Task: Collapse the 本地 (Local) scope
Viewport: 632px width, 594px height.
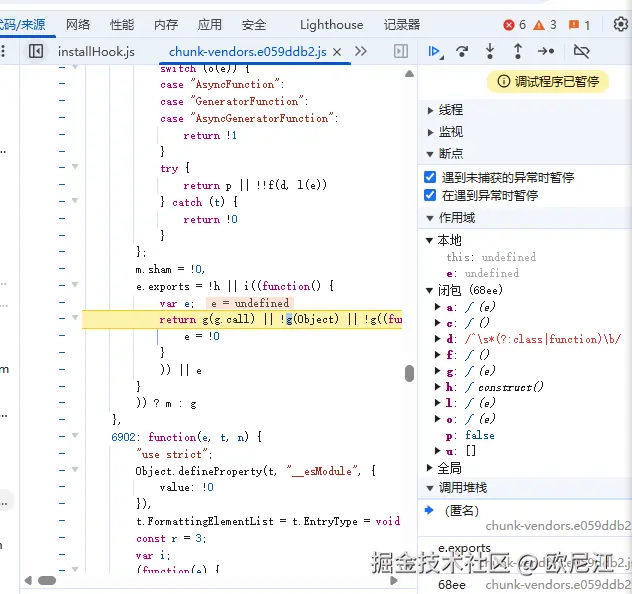Action: [429, 241]
